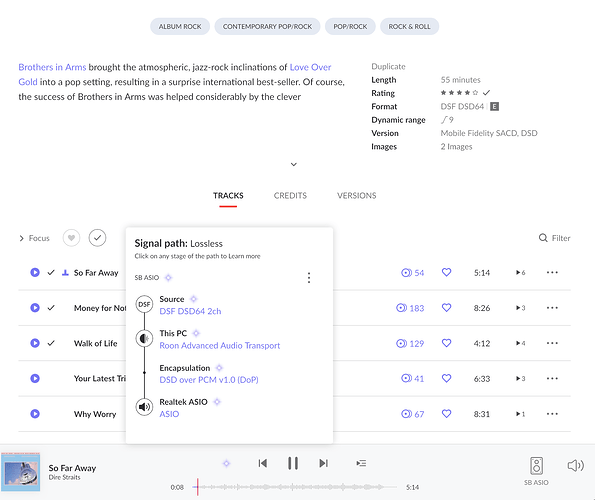The image size is (595, 500).
Task: Expand the album description with the chevron
Action: (x=294, y=164)
